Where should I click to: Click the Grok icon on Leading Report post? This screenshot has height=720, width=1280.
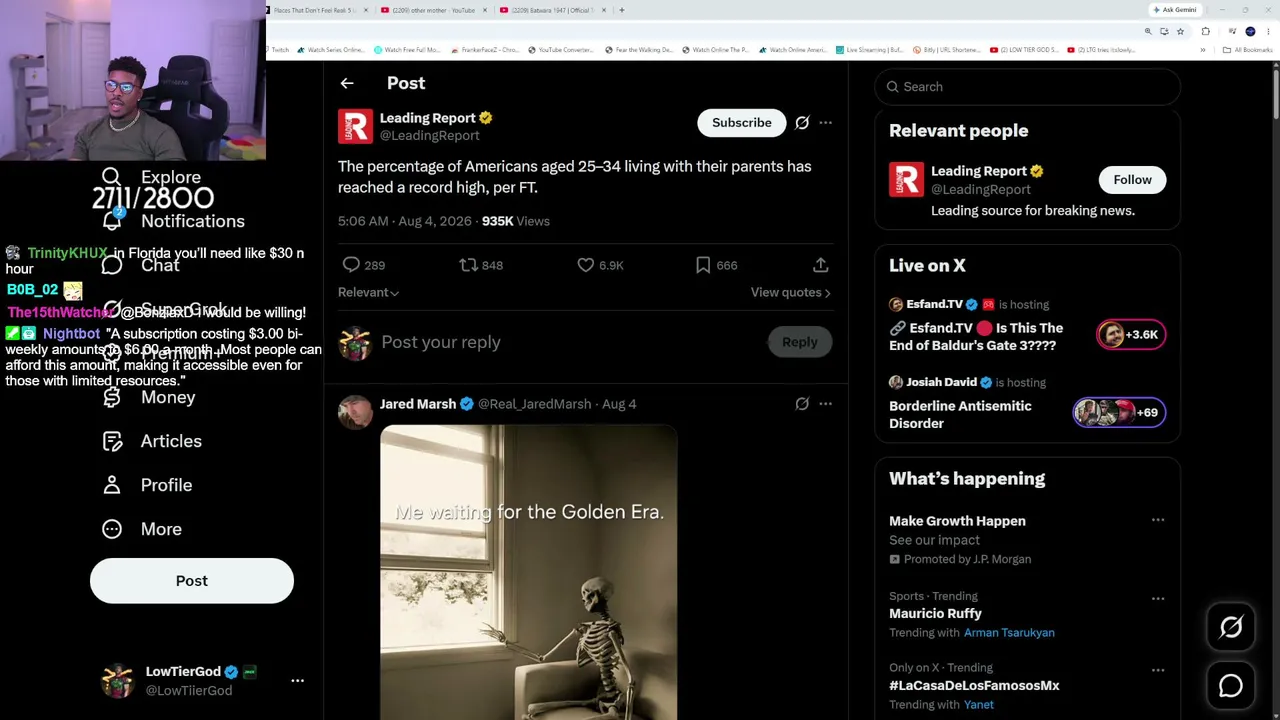(x=802, y=122)
